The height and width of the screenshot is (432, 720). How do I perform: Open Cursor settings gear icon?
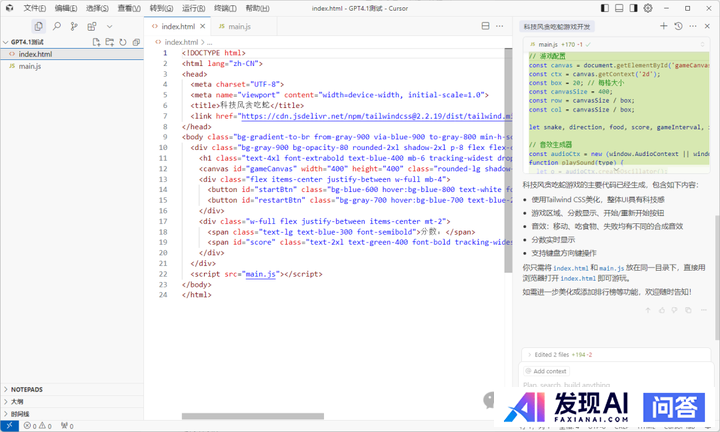pyautogui.click(x=647, y=8)
